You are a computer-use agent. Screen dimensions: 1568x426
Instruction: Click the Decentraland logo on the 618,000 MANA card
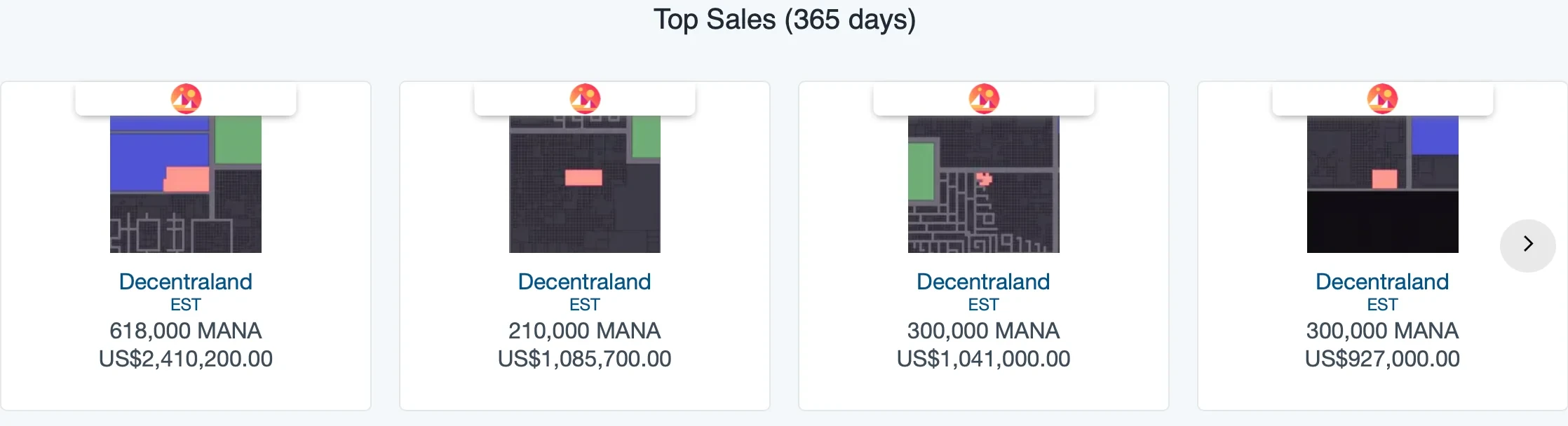(x=186, y=99)
